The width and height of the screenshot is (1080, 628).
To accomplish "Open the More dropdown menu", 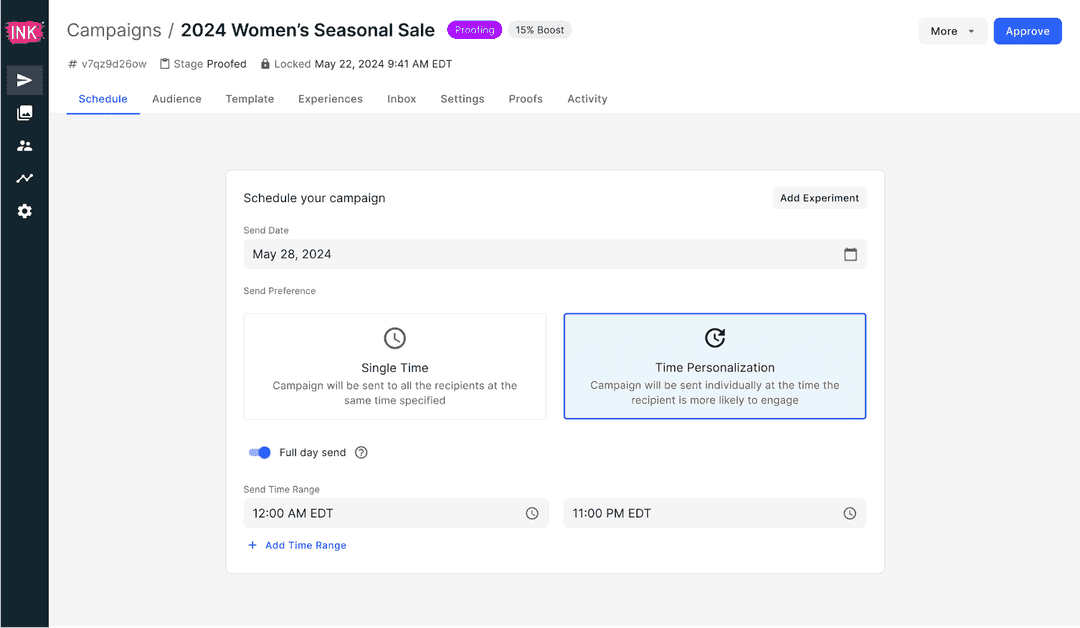I will point(951,31).
